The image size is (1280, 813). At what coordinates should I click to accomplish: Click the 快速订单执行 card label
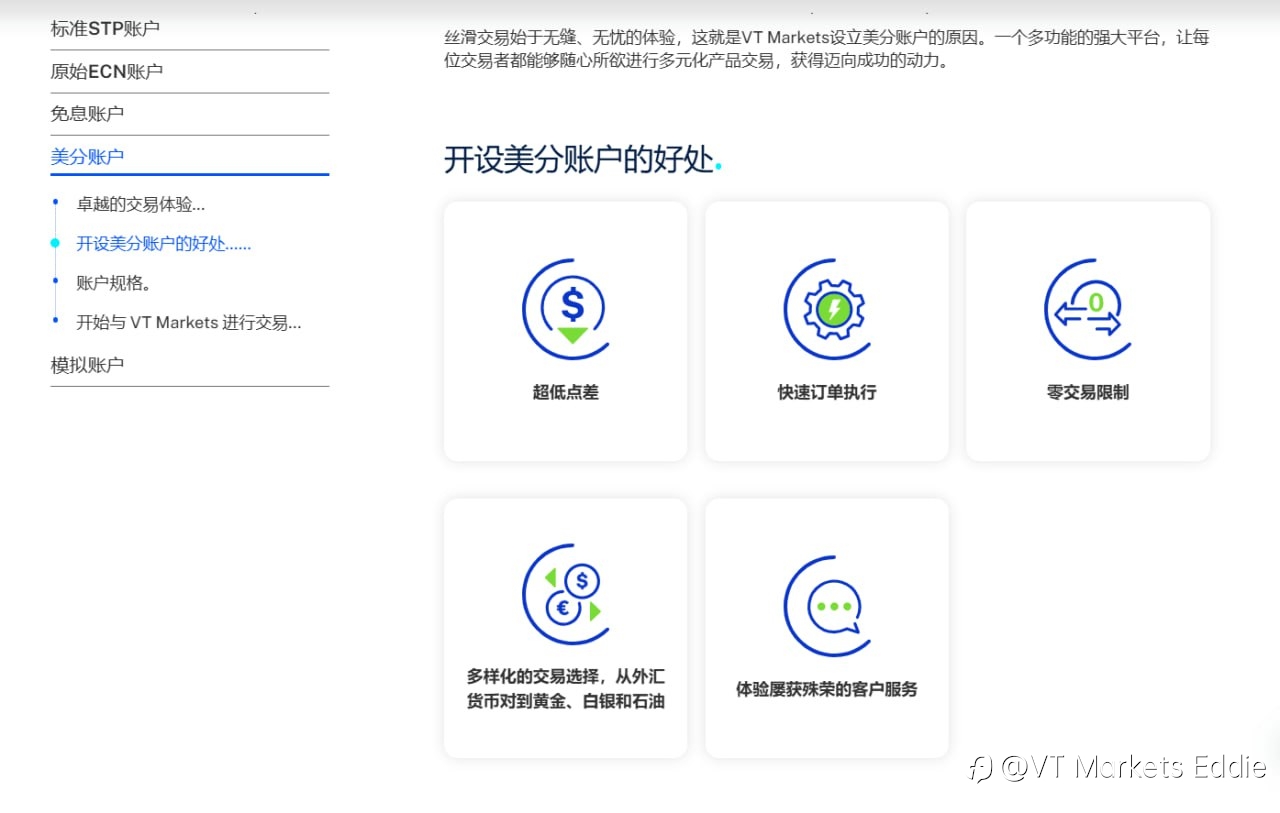point(827,392)
